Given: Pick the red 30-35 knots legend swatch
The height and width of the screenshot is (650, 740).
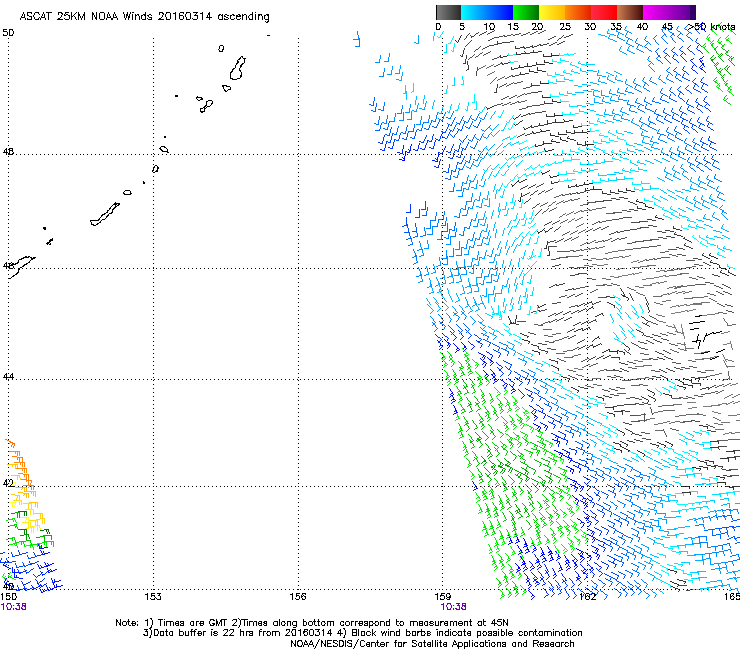Looking at the screenshot, I should pyautogui.click(x=604, y=12).
